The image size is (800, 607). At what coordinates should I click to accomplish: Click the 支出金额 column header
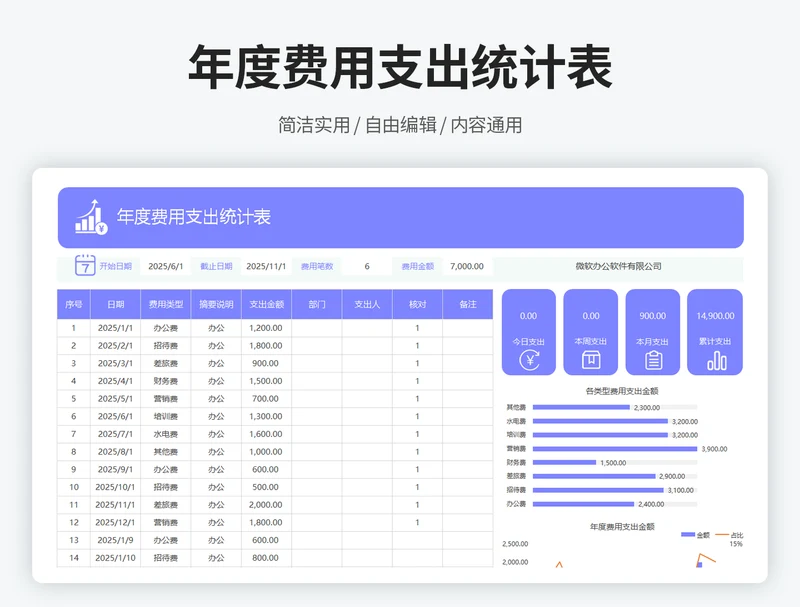click(x=266, y=305)
